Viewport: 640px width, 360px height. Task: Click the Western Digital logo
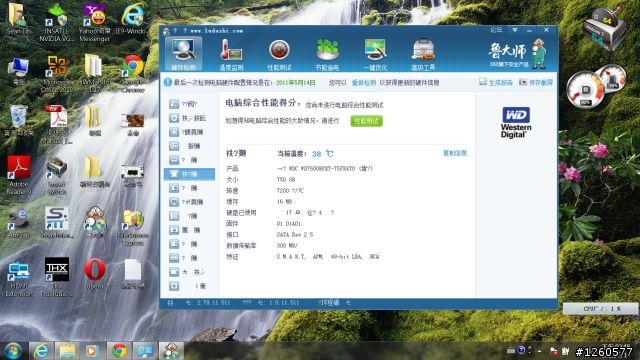pyautogui.click(x=516, y=122)
